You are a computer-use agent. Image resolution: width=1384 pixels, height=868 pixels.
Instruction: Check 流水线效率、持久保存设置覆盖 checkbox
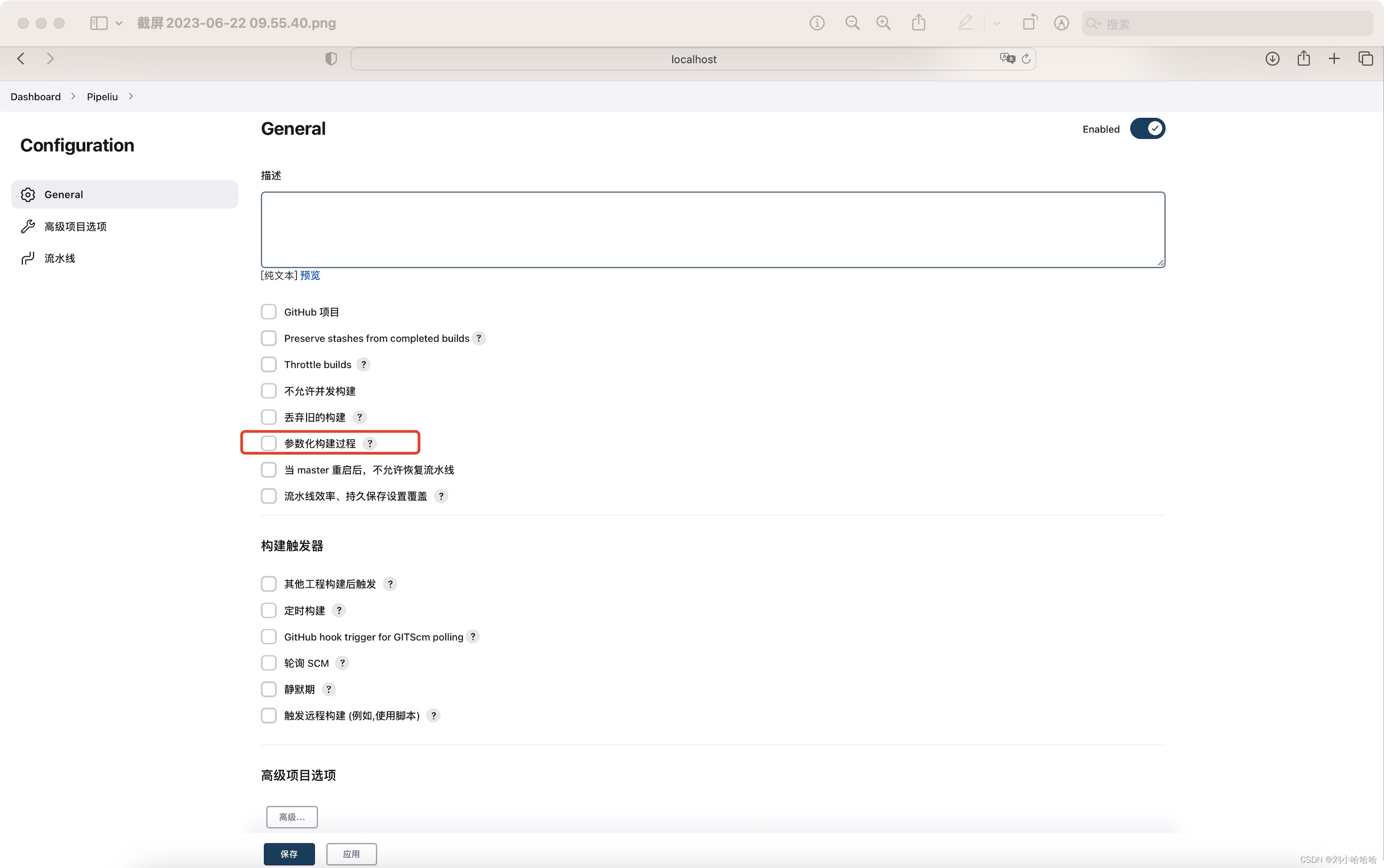coord(269,496)
